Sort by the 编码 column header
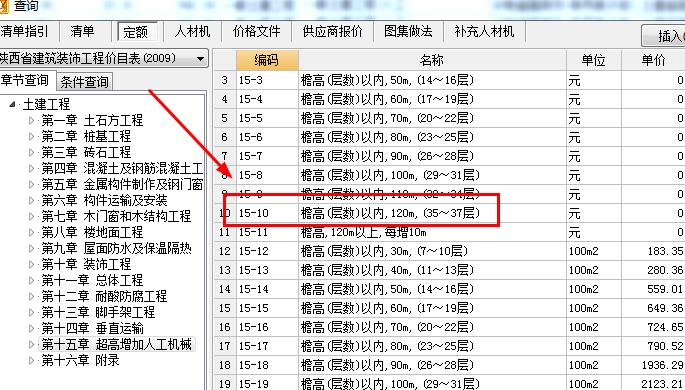This screenshot has height=390, width=685. click(267, 60)
